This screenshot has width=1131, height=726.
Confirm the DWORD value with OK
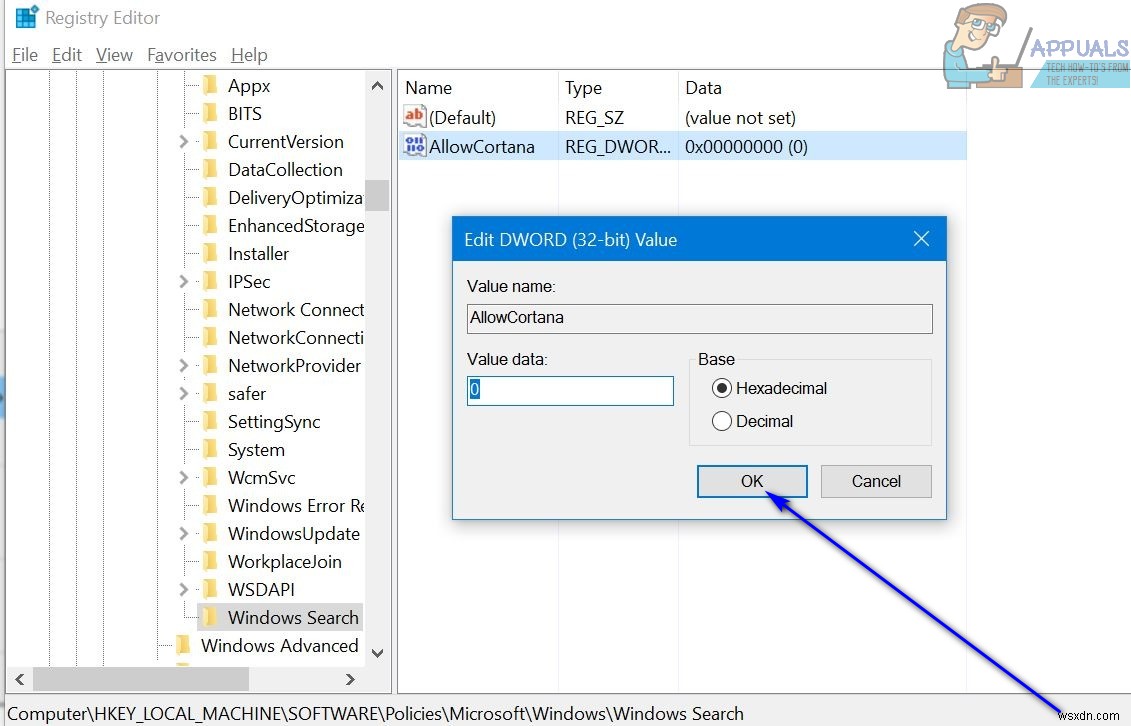(752, 481)
